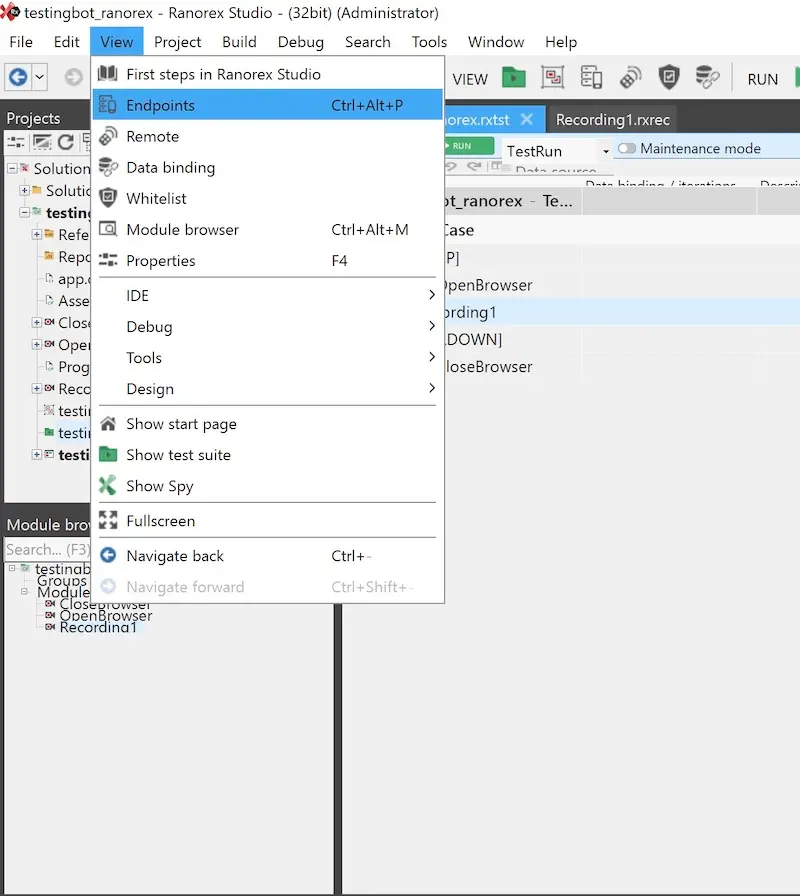Open the Help menu

point(561,42)
